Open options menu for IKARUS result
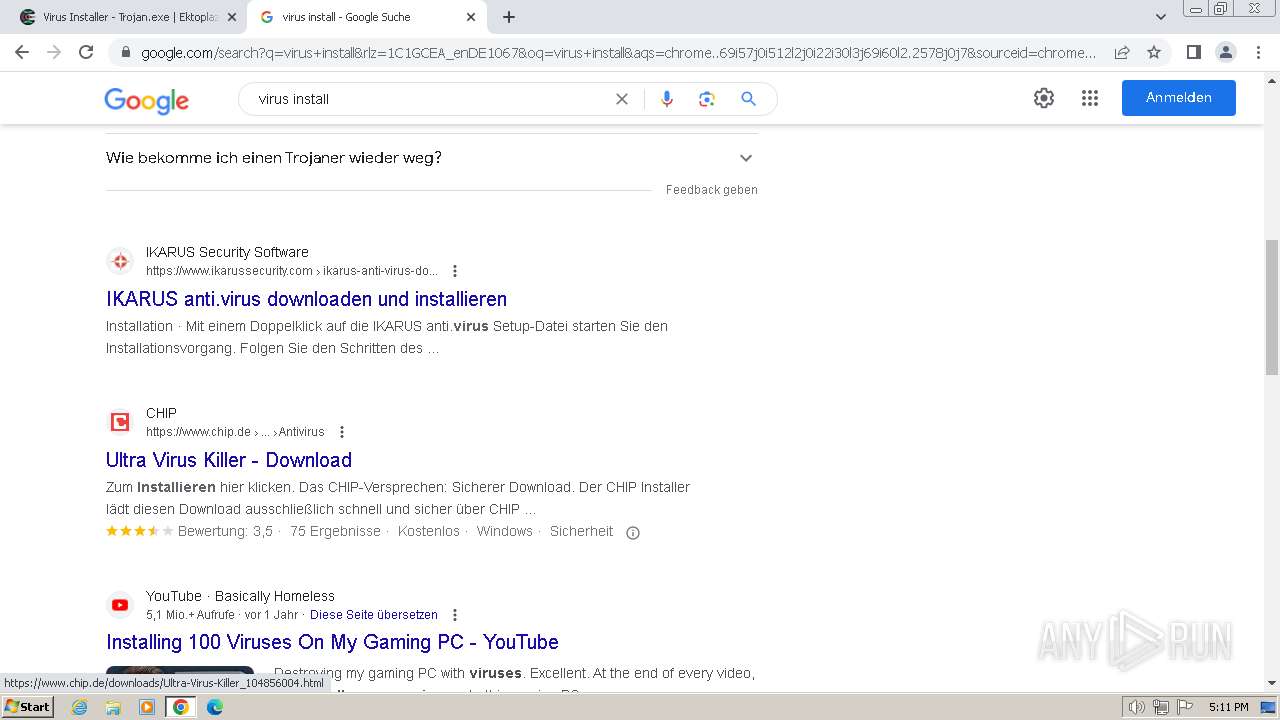 tap(455, 271)
